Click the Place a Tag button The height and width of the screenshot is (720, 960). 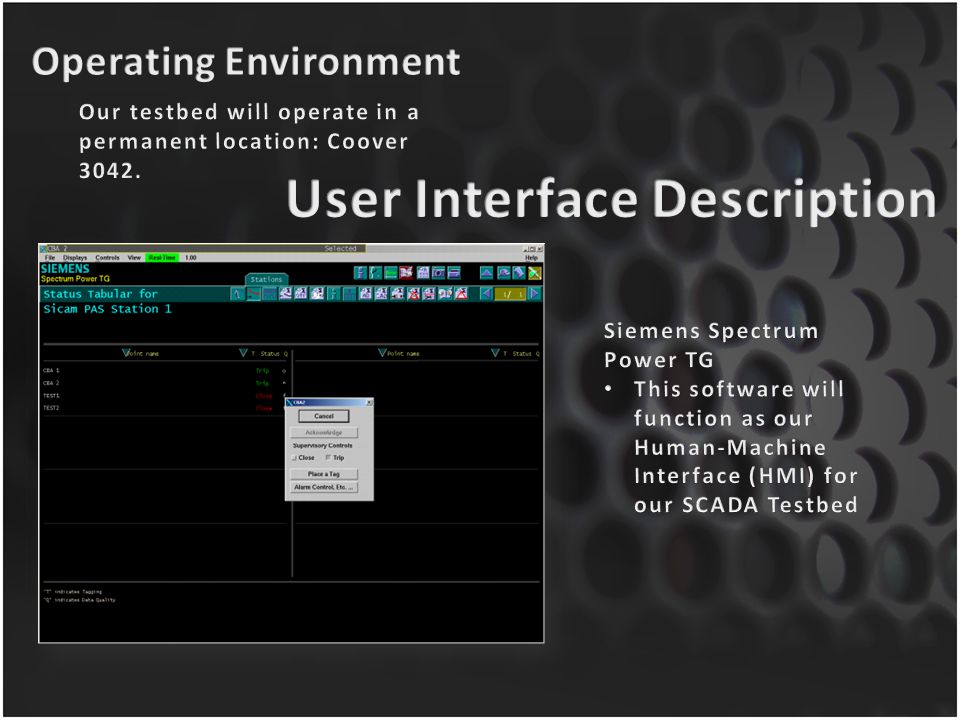tap(324, 474)
